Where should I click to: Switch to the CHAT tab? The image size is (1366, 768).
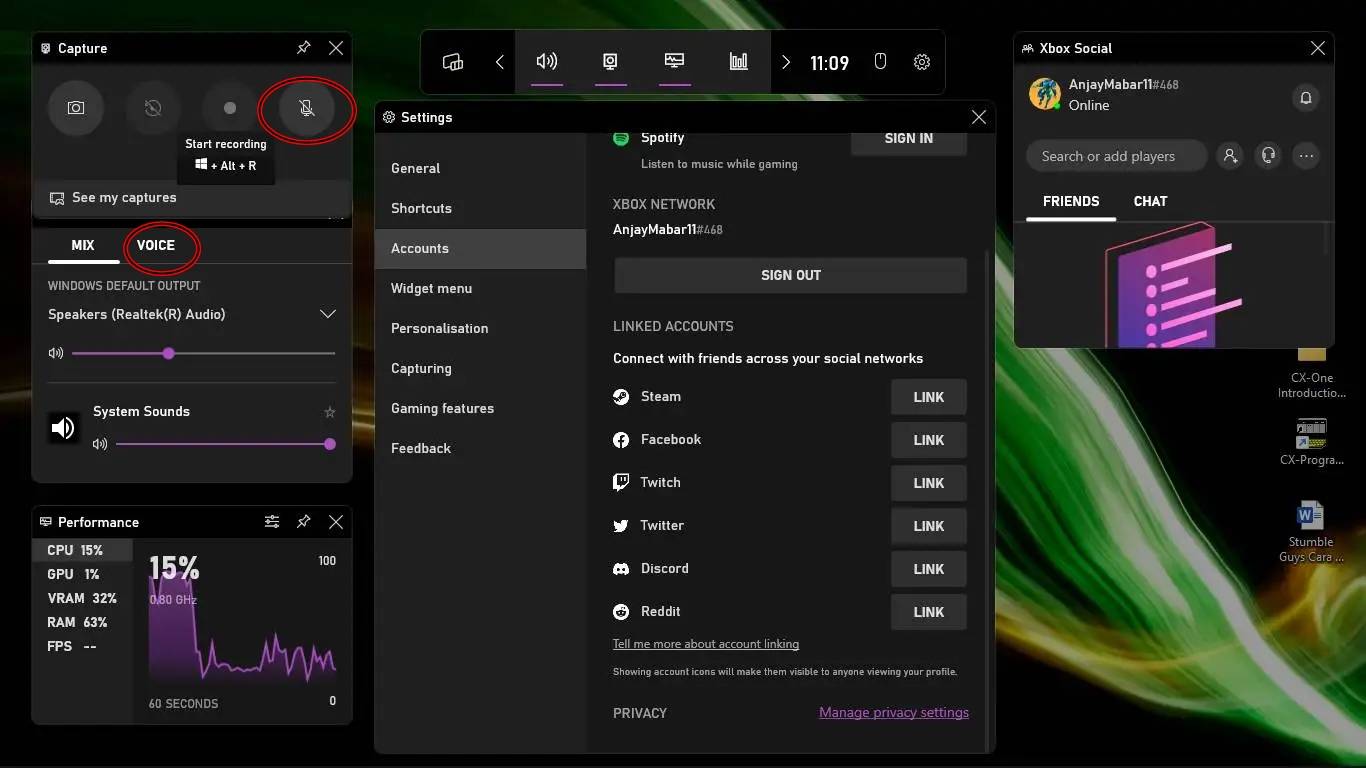pyautogui.click(x=1150, y=202)
